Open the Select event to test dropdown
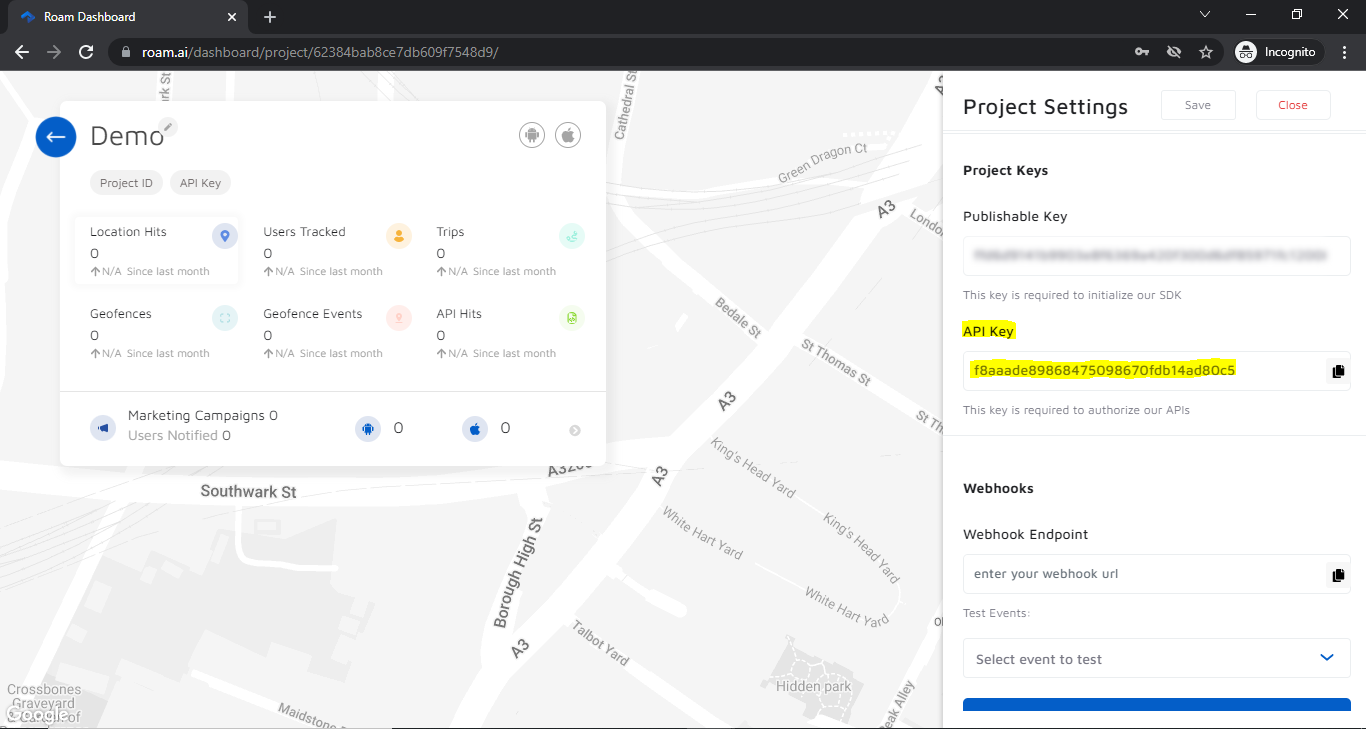The image size is (1366, 729). tap(1157, 658)
